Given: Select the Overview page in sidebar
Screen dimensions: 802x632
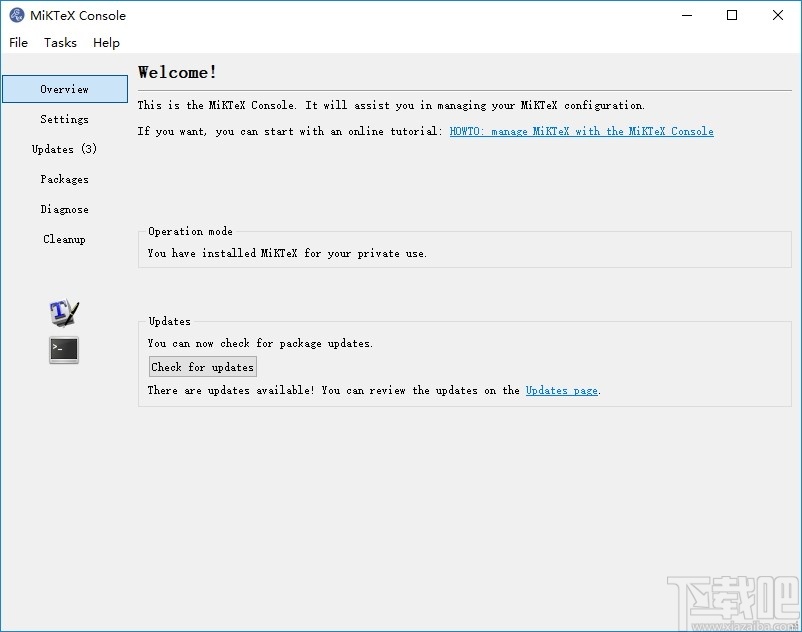Looking at the screenshot, I should coord(65,89).
